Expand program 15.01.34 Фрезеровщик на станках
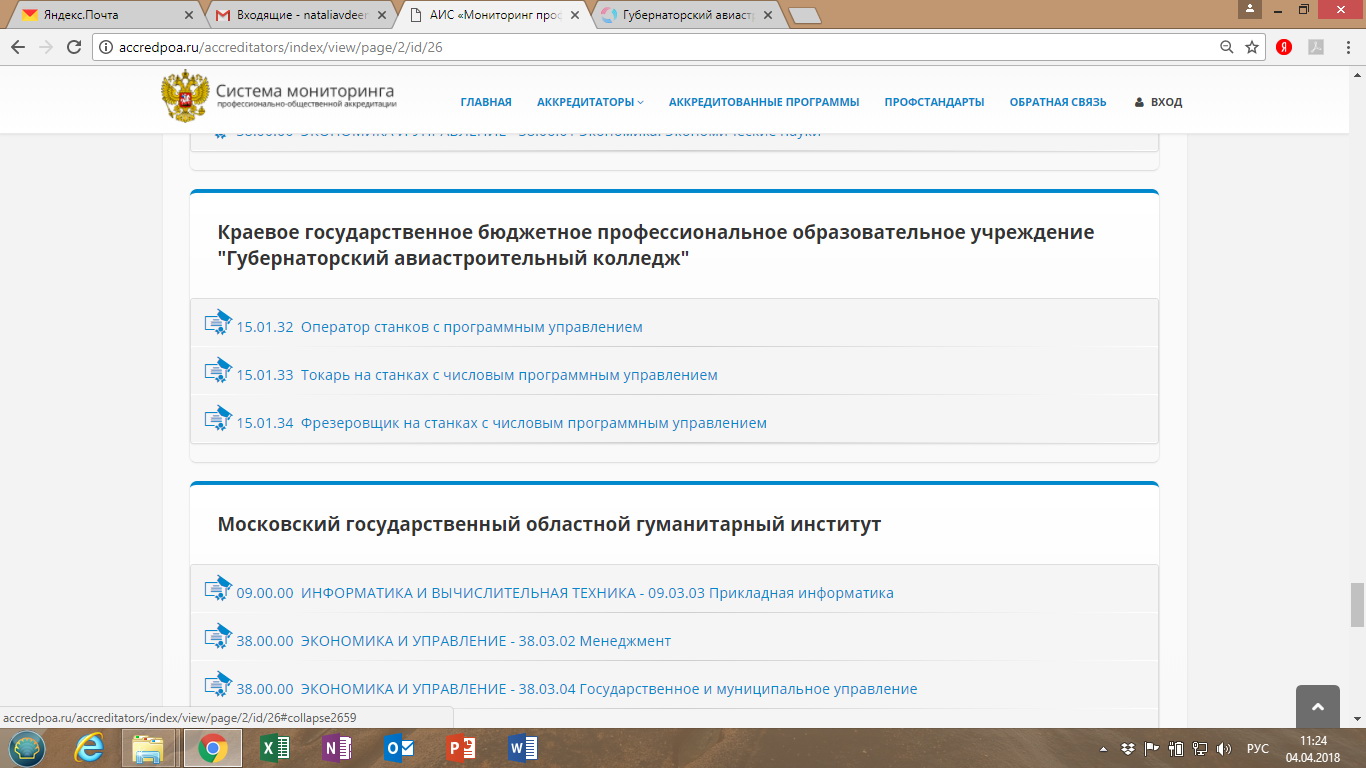 point(501,423)
